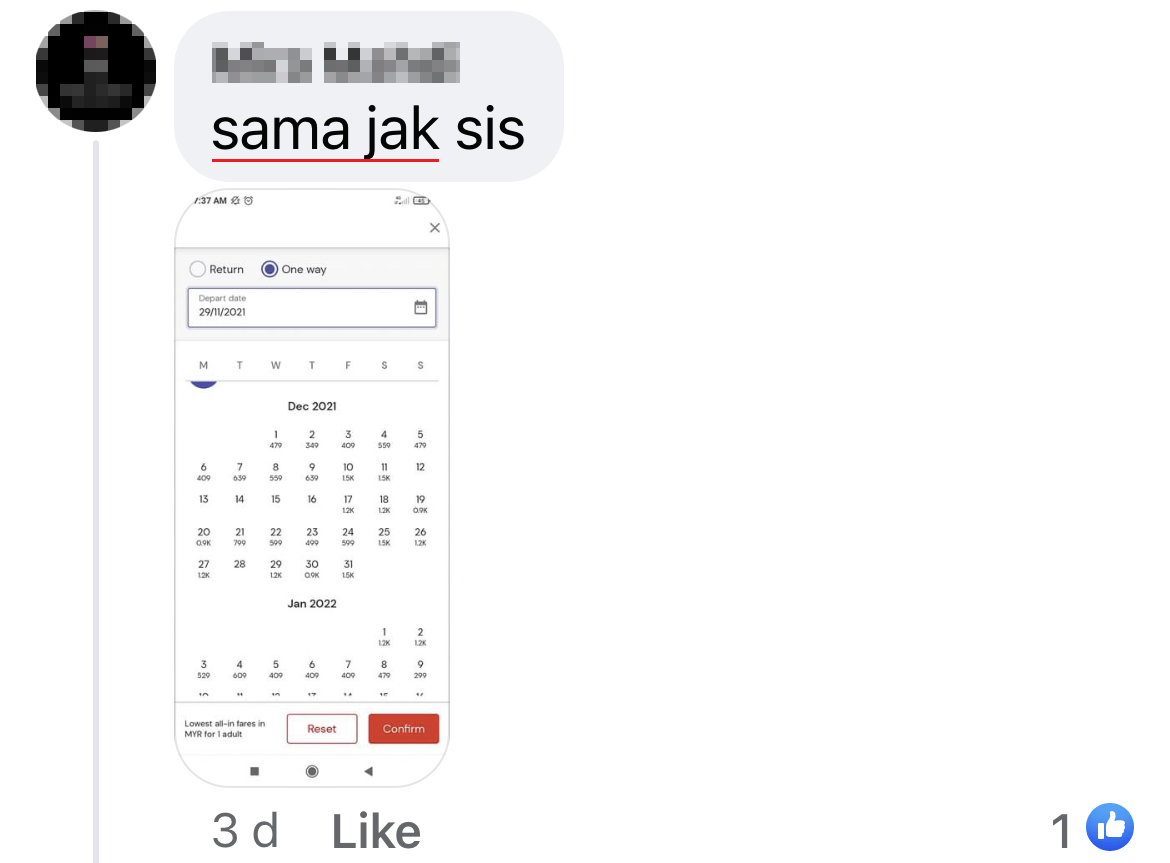The image size is (1170, 863).
Task: Open the commenter's profile picture
Action: [x=96, y=71]
